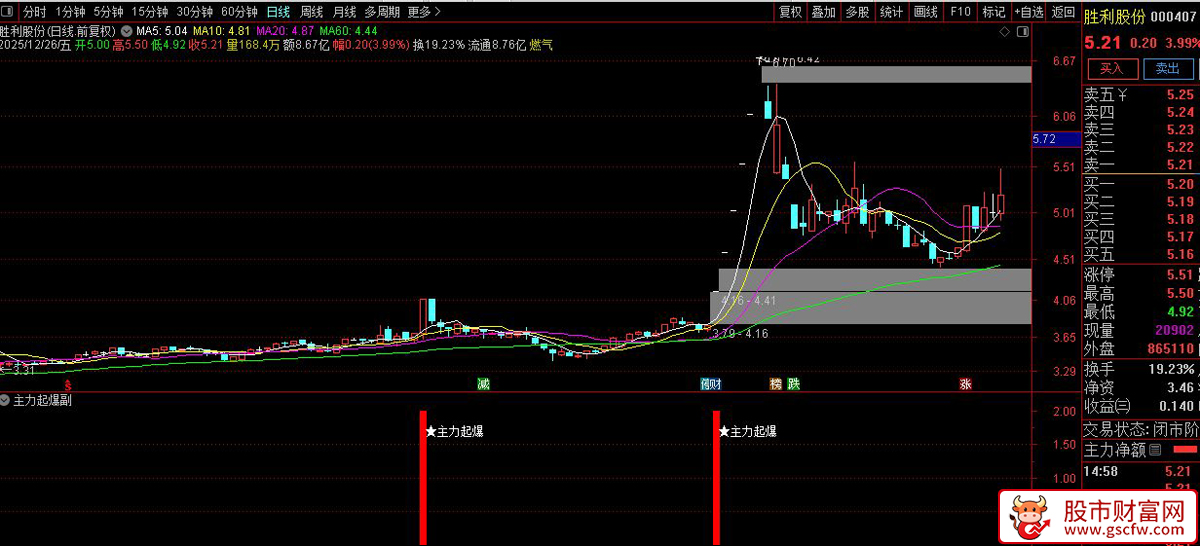1200x546 pixels.
Task: Click the 4.16 - 4.41 gap zone label
Action: 748,300
